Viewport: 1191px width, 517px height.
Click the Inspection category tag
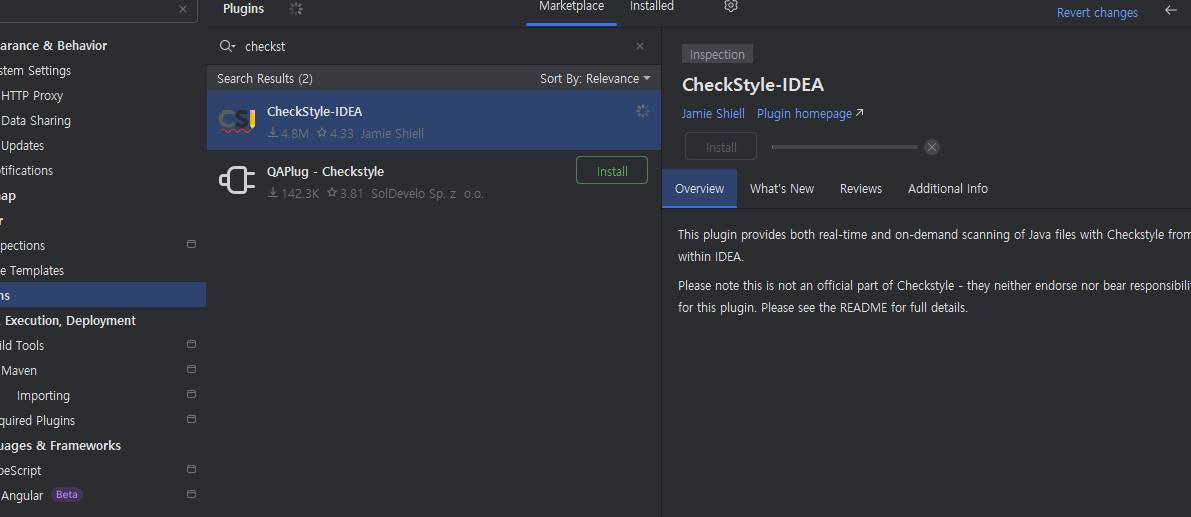coord(717,55)
